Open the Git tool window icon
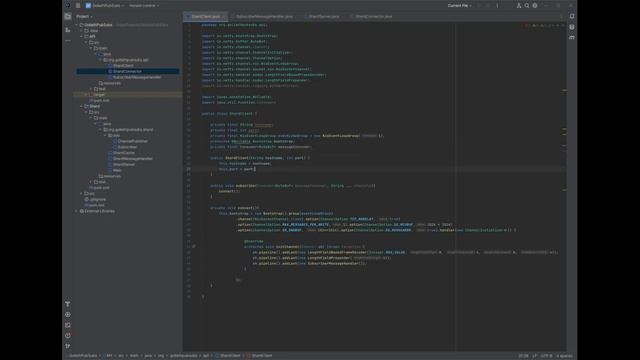Screen dimensions: 640x360 click(x=68, y=346)
